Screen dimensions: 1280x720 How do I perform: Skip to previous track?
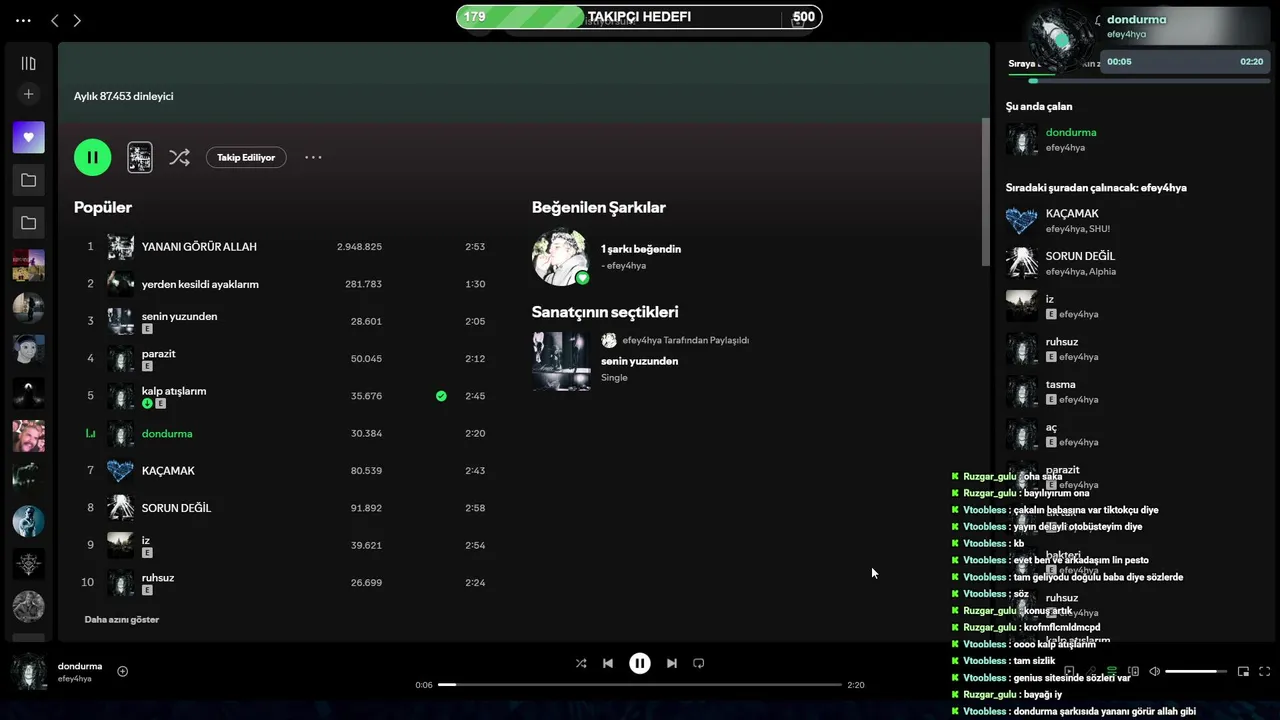(x=608, y=663)
